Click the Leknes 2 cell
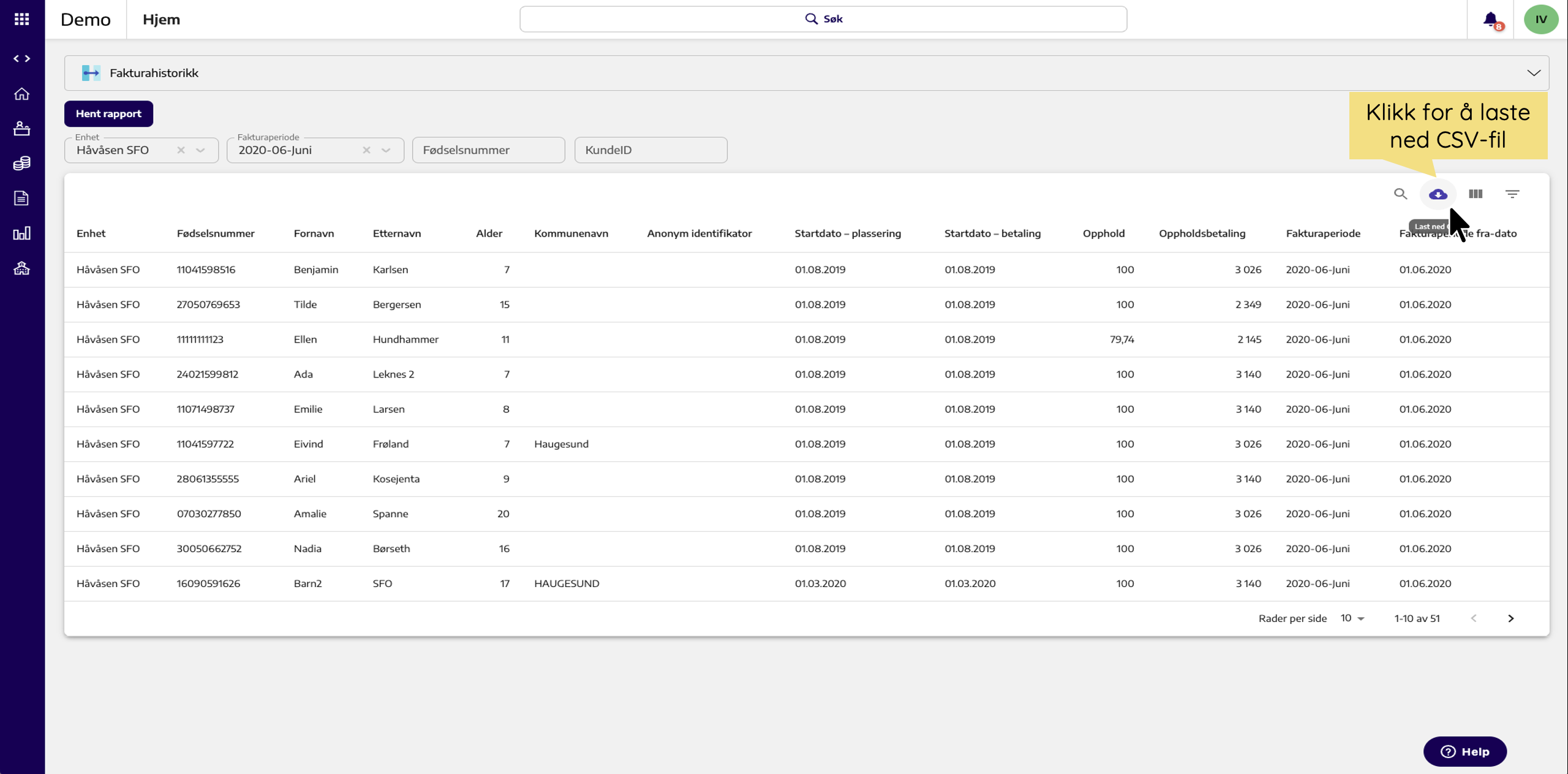The image size is (1568, 774). tap(393, 374)
